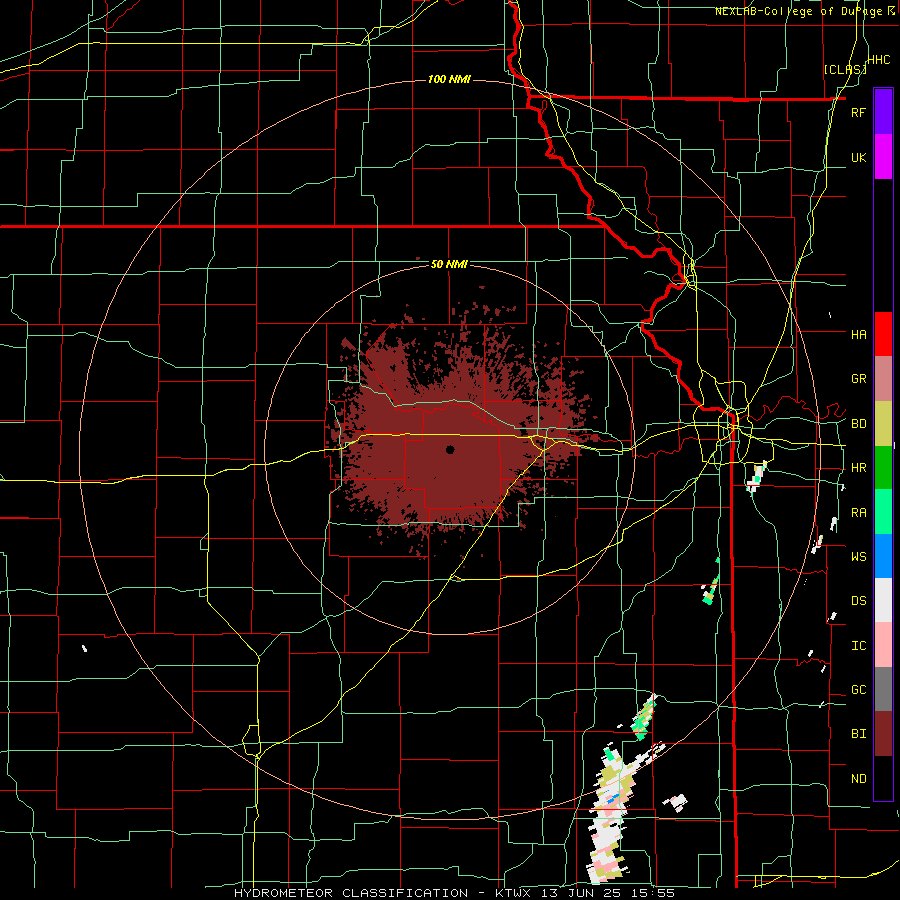Viewport: 900px width, 900px height.
Task: Click the "IC" legend label
Action: coord(858,646)
